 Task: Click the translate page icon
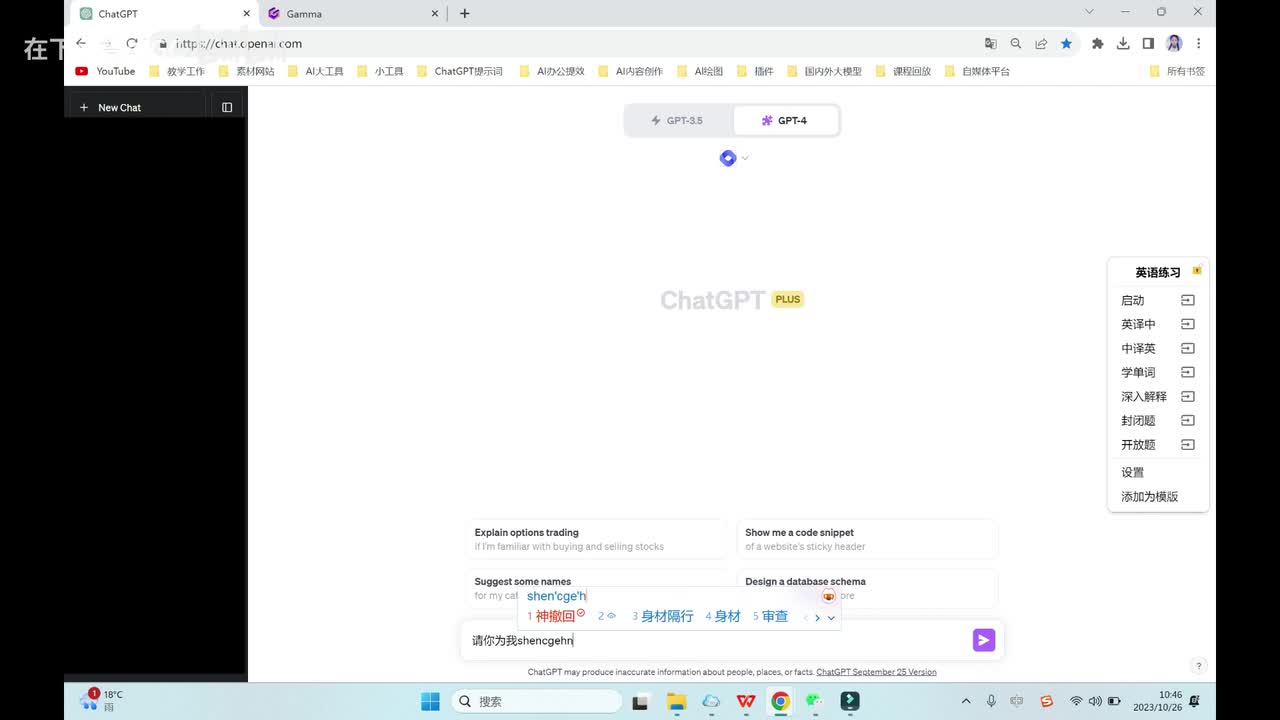click(x=990, y=43)
